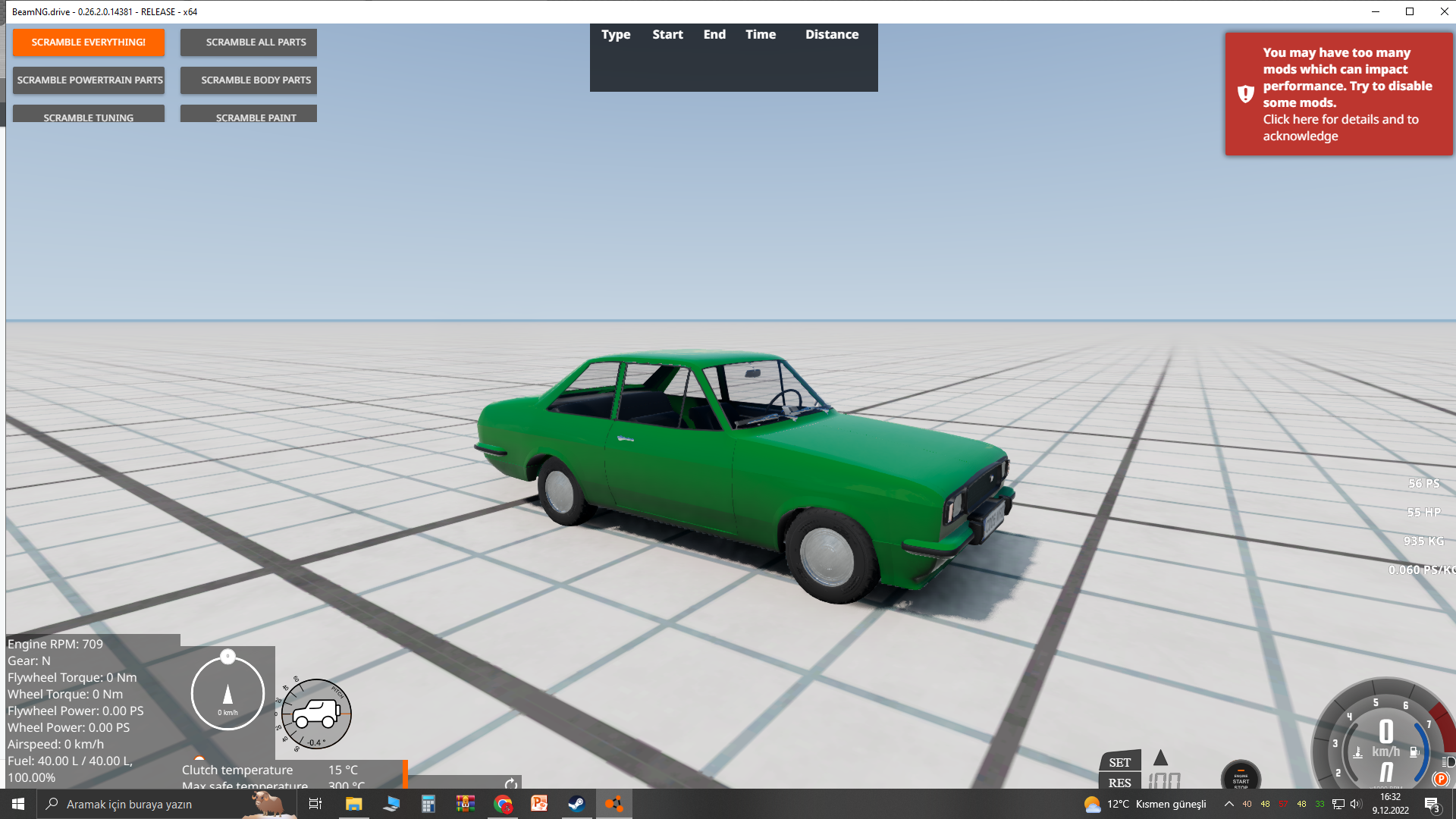This screenshot has width=1456, height=819.
Task: Click the Scramble Tuning button
Action: tap(89, 115)
